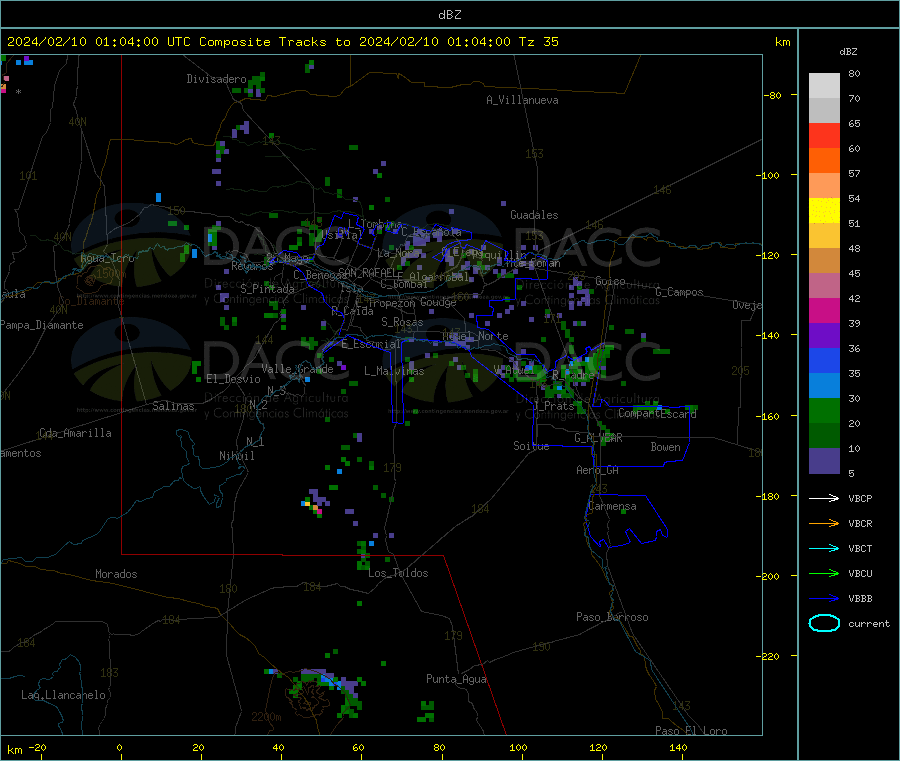Screen dimensions: 900x761
Task: Click the Cda_Amarilla map label
Action: coord(75,433)
